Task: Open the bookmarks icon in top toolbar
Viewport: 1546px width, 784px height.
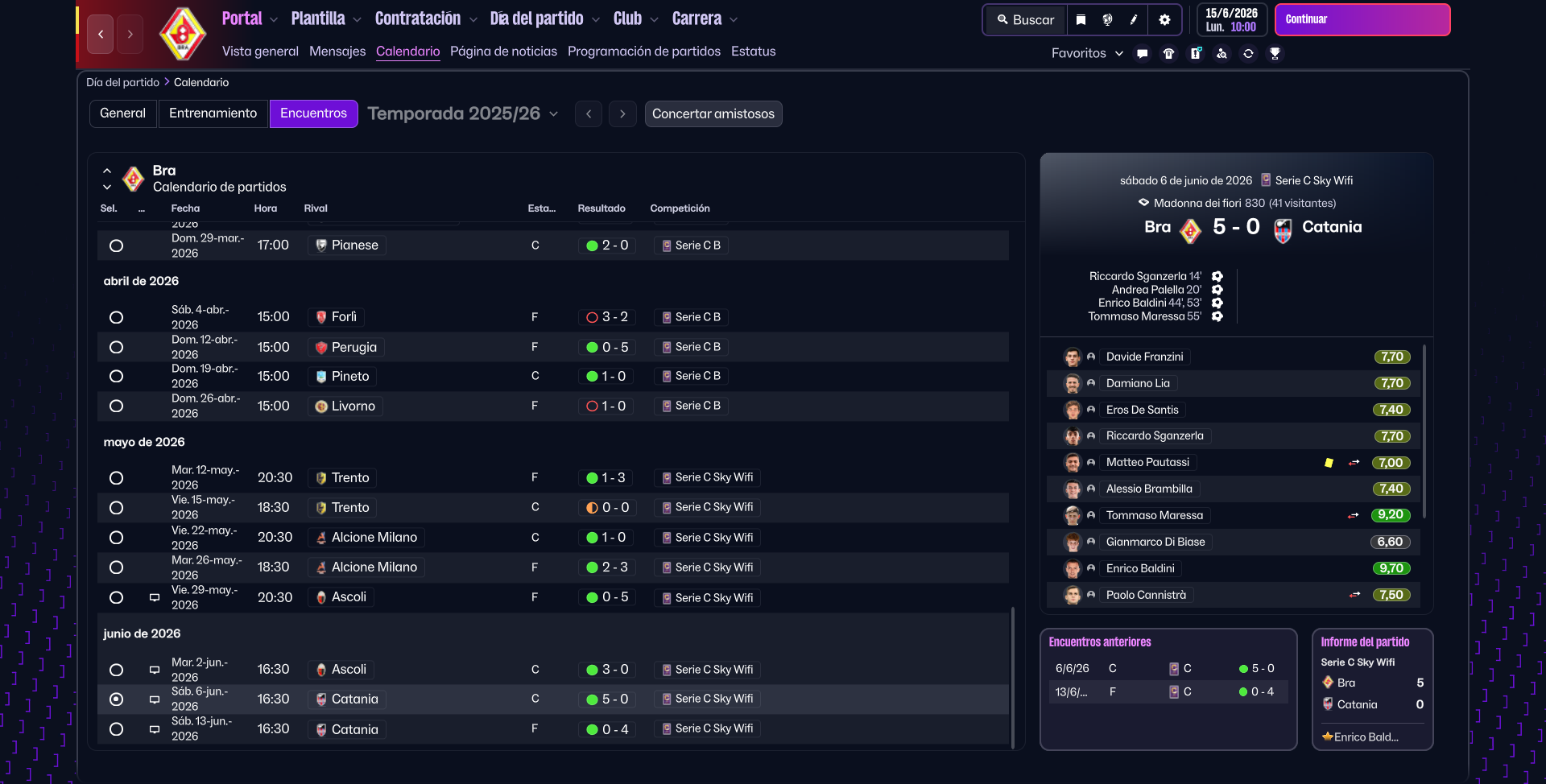Action: click(1081, 20)
